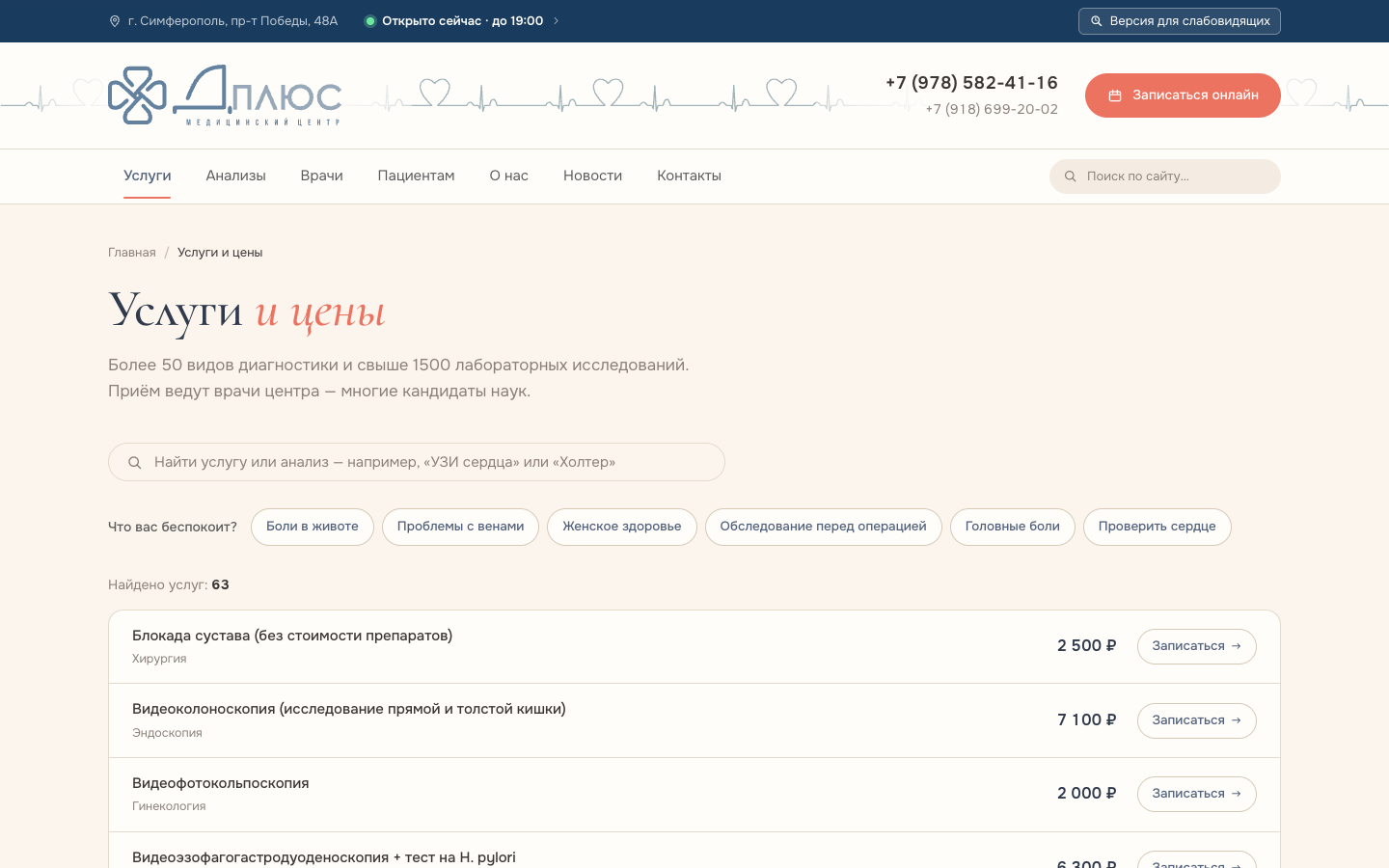Click the 7 100 ₽ price
Image resolution: width=1389 pixels, height=868 pixels.
point(1087,720)
